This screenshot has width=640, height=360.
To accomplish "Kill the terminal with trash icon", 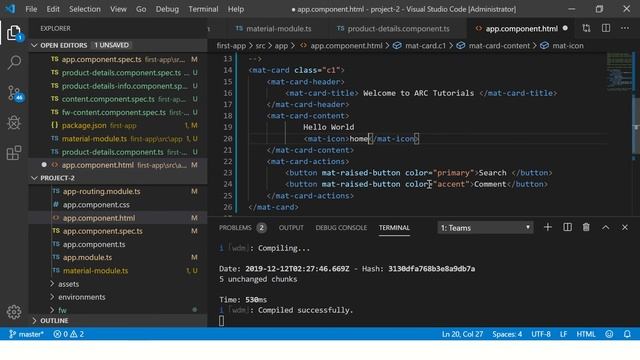I will (x=586, y=227).
